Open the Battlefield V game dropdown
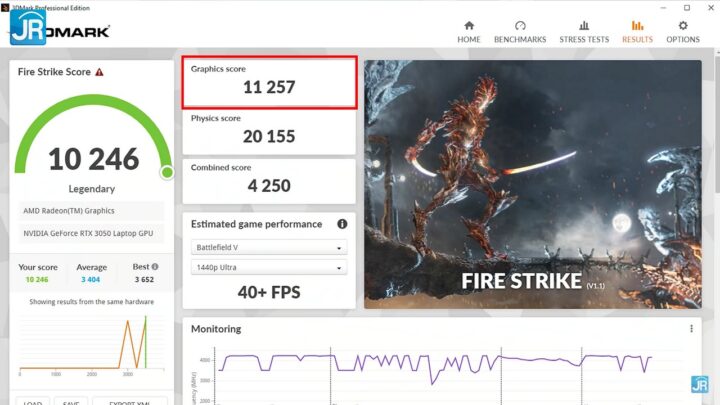Viewport: 720px width, 405px height. click(268, 248)
